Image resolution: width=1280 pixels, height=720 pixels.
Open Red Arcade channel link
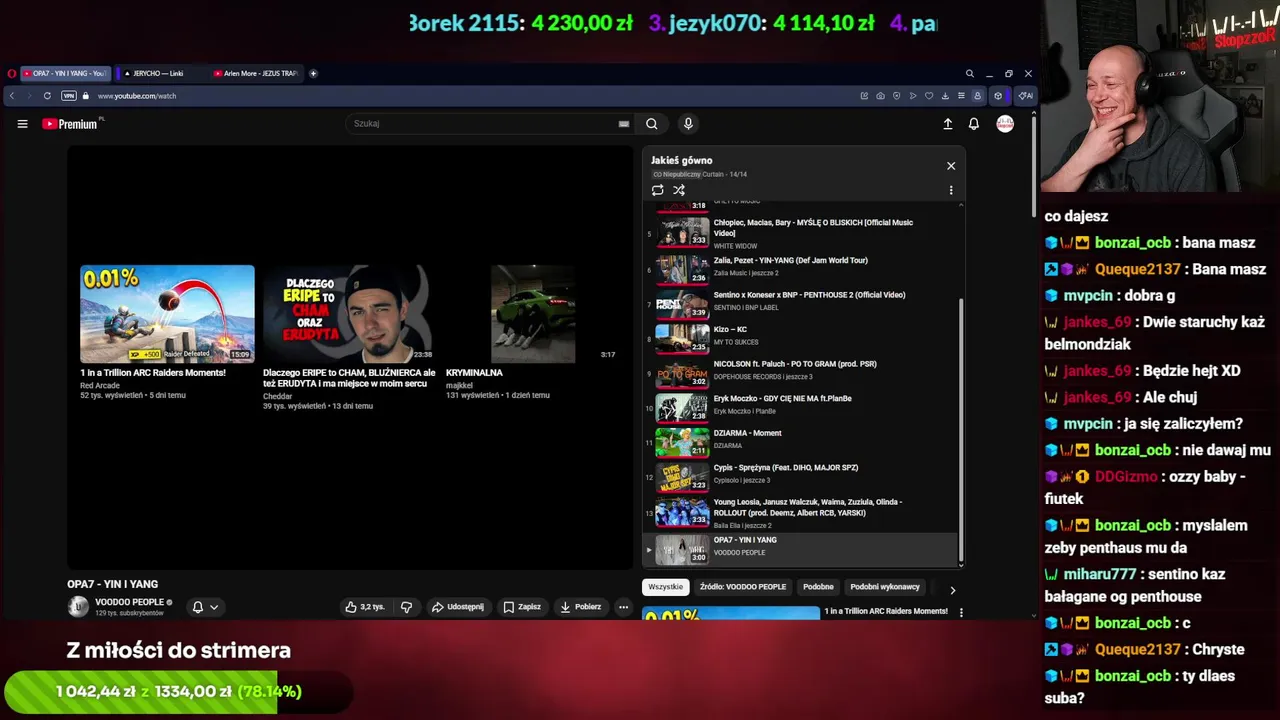point(100,385)
